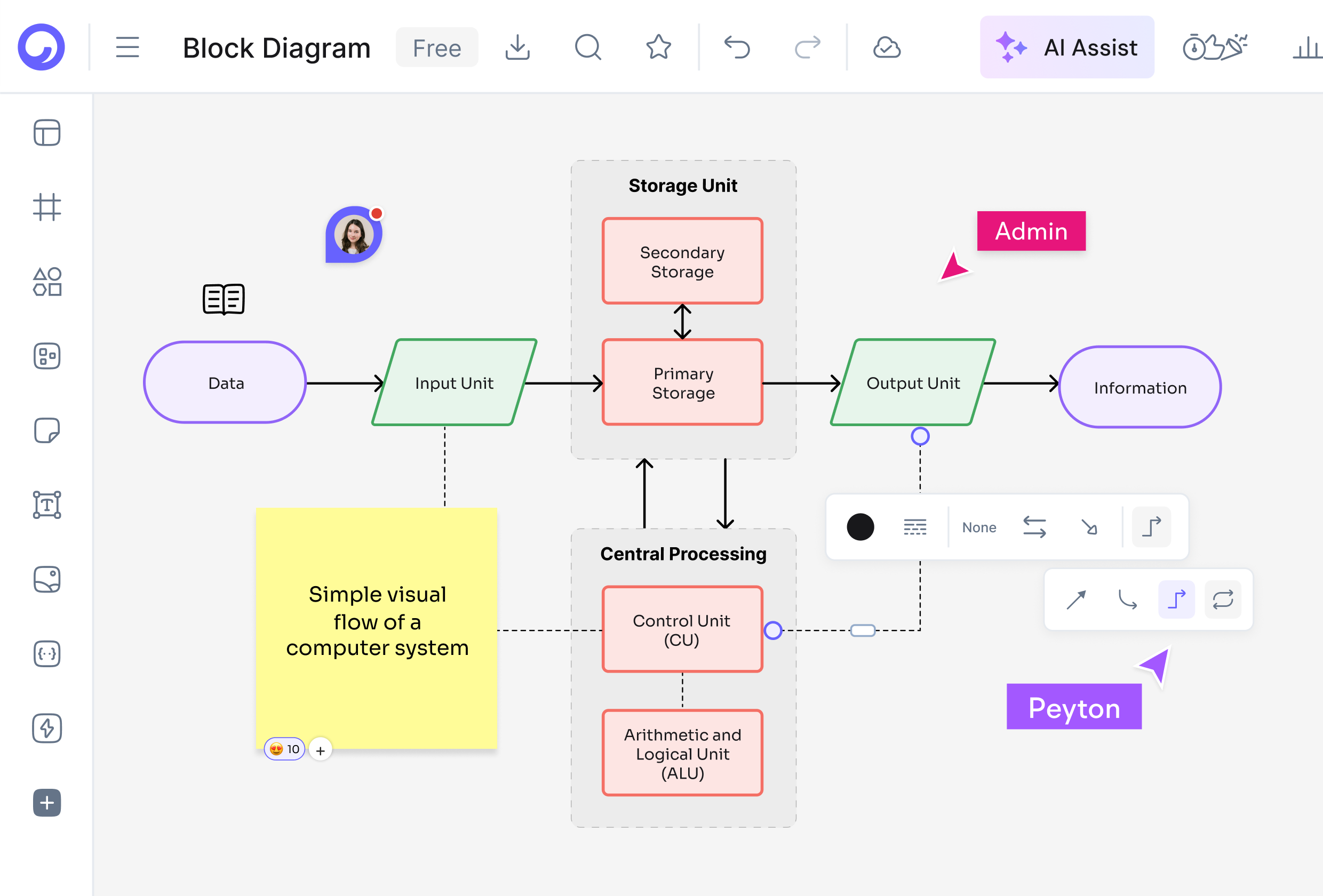This screenshot has width=1323, height=896.
Task: Star the board as favorite
Action: click(659, 47)
